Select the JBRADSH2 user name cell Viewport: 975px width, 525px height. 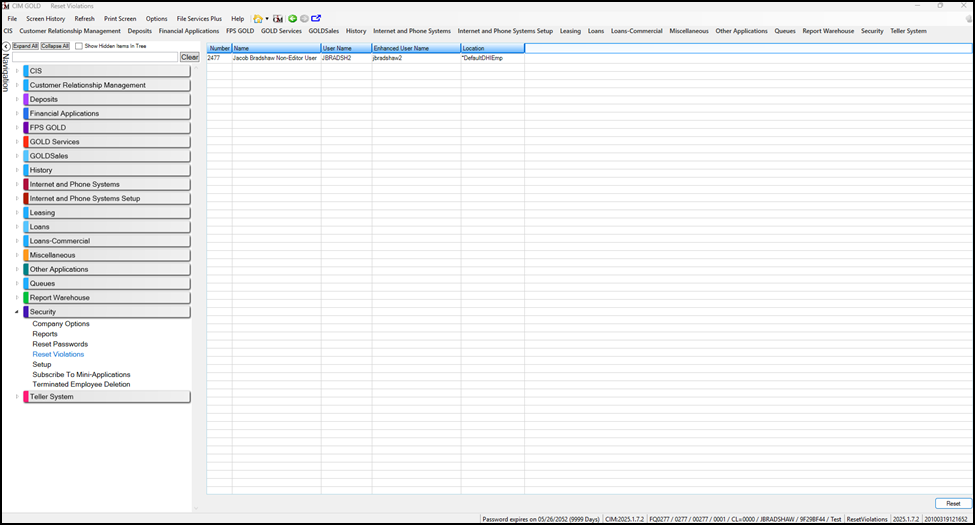pos(346,58)
